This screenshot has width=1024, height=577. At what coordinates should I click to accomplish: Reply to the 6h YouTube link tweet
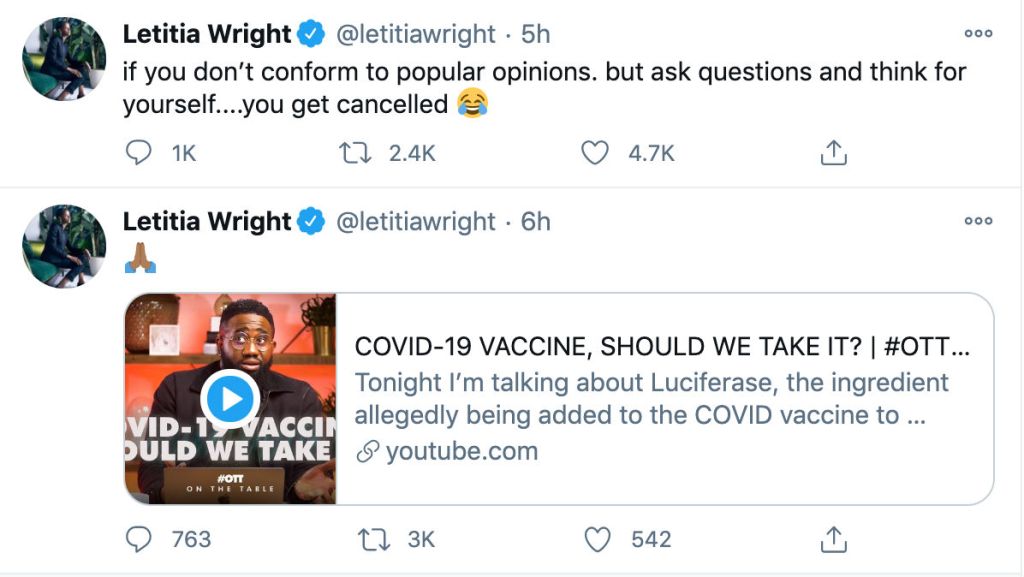[139, 540]
